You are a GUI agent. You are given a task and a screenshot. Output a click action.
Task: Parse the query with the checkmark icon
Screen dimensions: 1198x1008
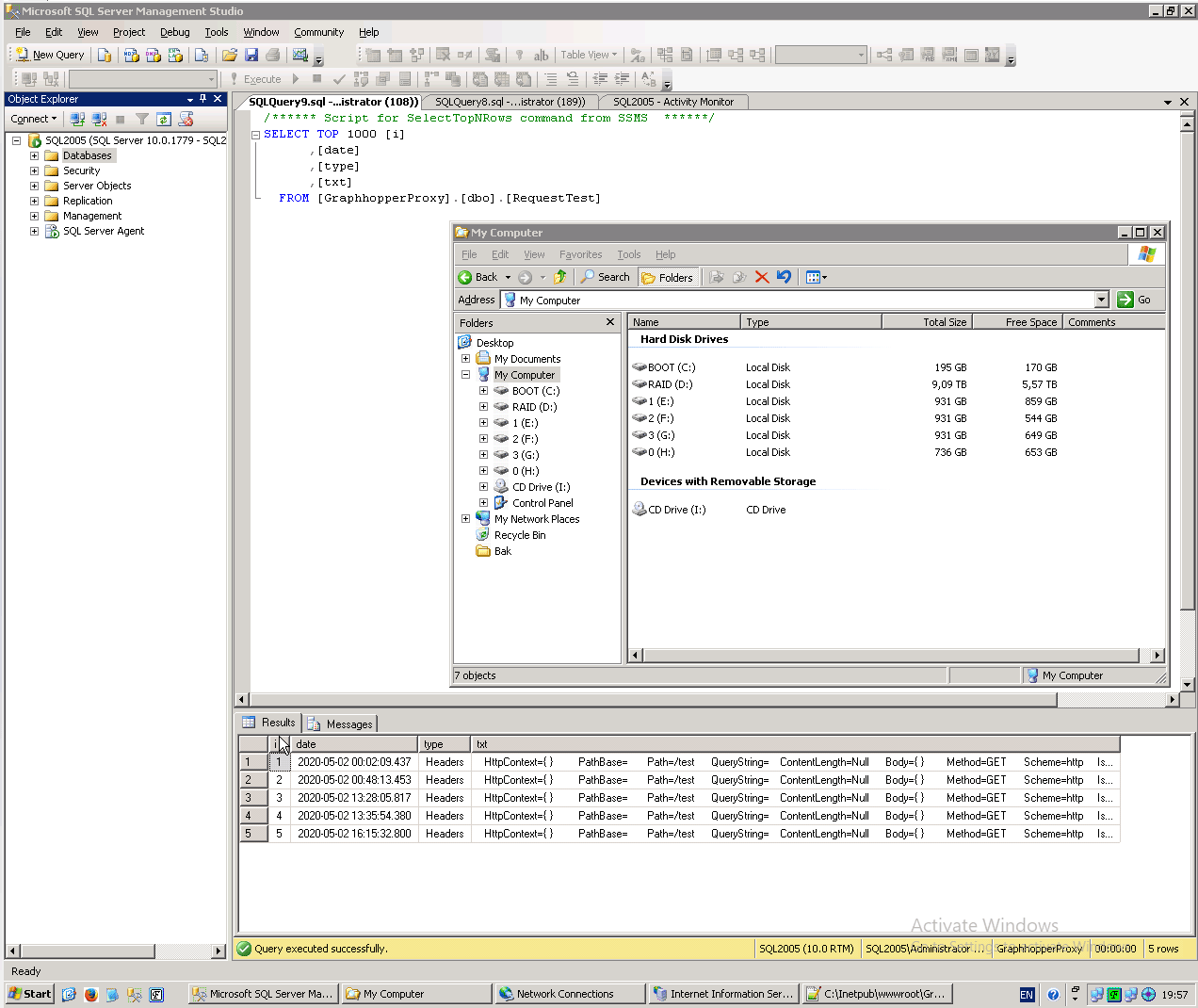[337, 79]
